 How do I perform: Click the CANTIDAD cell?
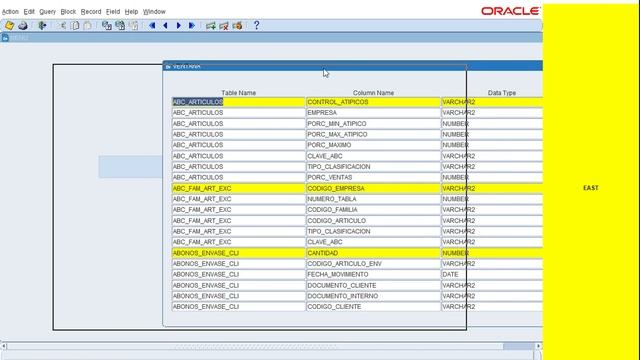click(373, 253)
